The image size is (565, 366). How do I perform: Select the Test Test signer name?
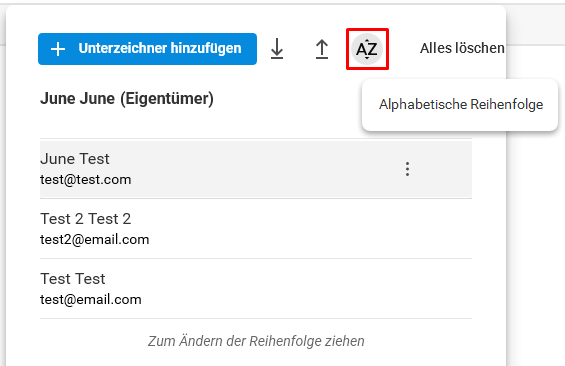point(72,279)
